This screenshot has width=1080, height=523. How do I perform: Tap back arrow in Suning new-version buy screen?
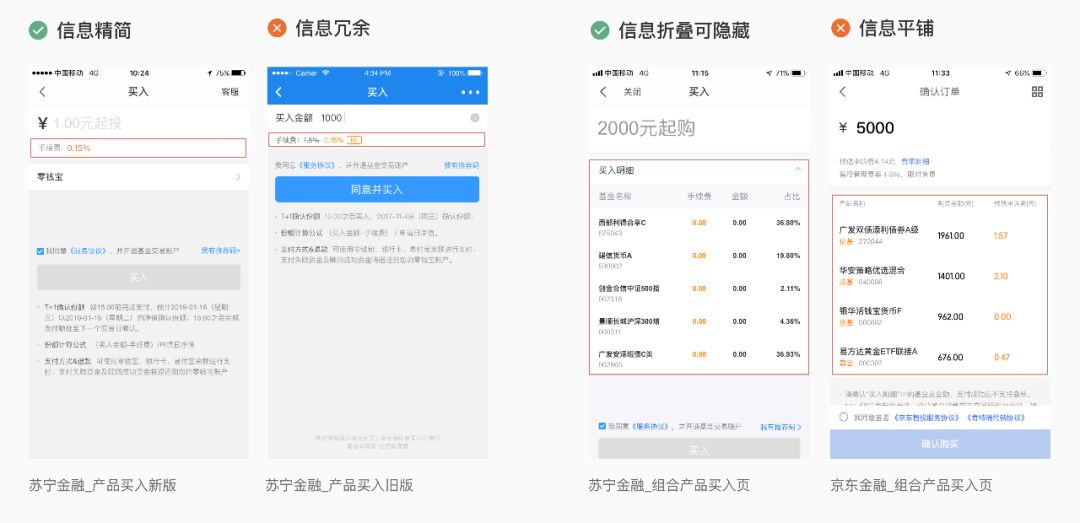(x=43, y=92)
